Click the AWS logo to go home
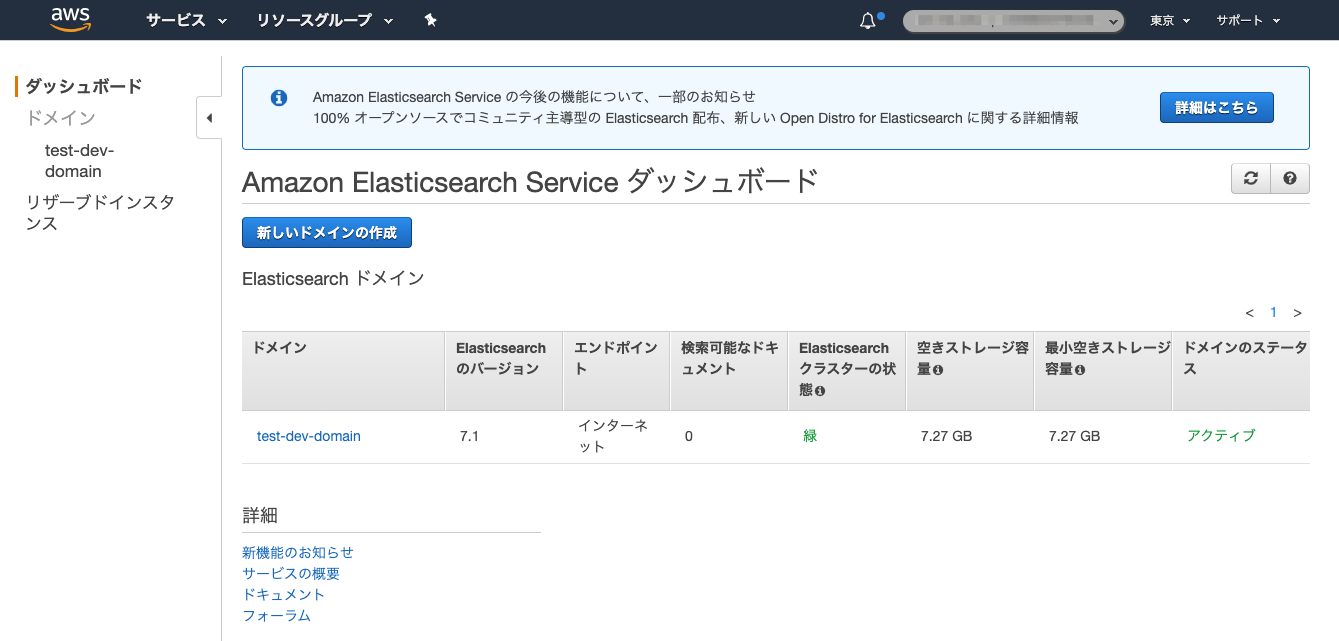1339x641 pixels. (x=70, y=19)
